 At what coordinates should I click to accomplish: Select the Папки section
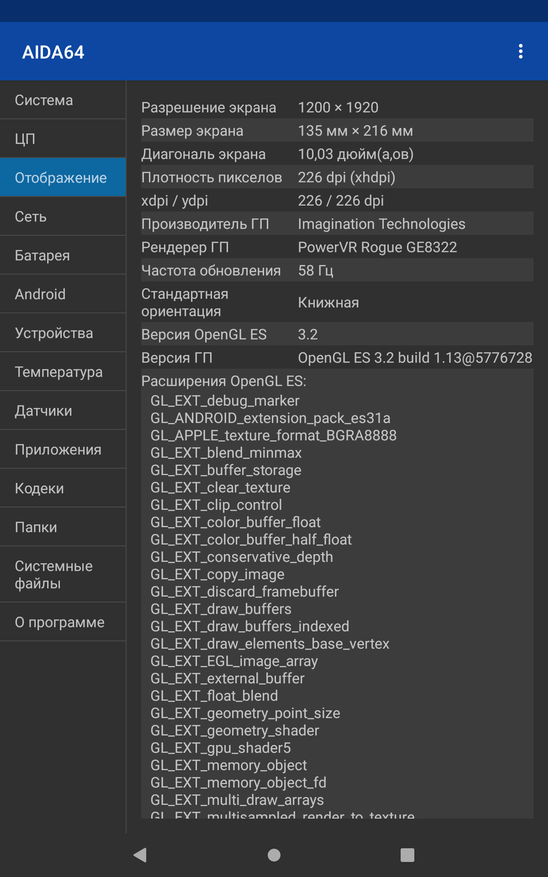[63, 527]
